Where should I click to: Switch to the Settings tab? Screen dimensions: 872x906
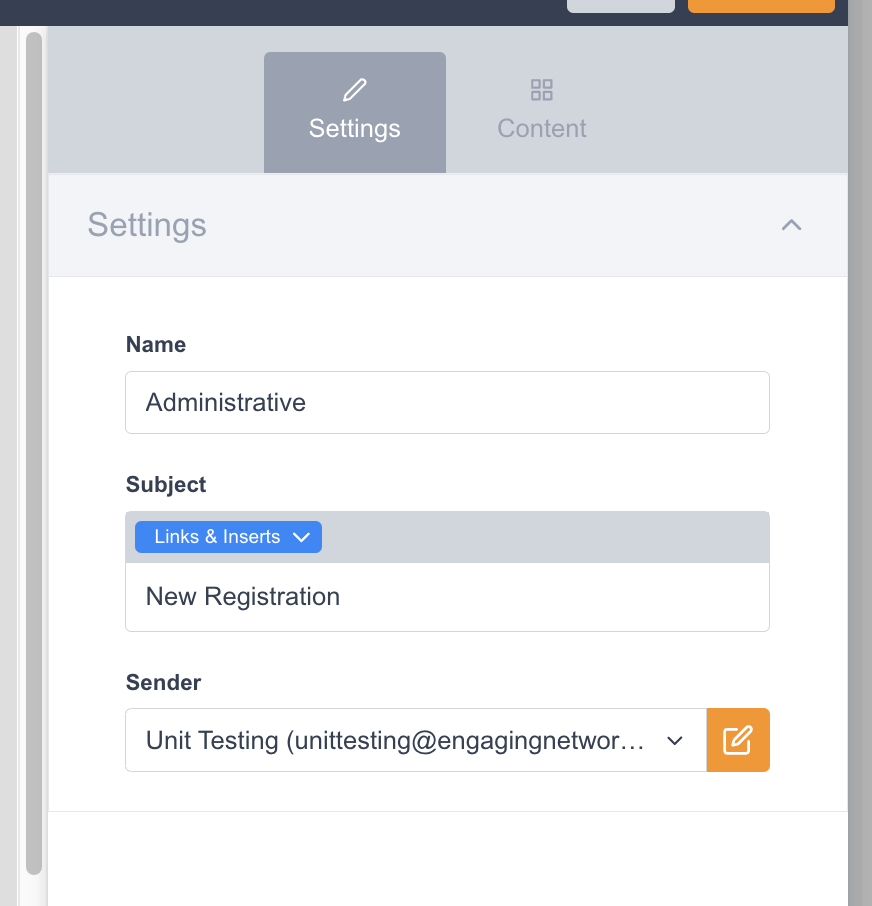point(355,113)
